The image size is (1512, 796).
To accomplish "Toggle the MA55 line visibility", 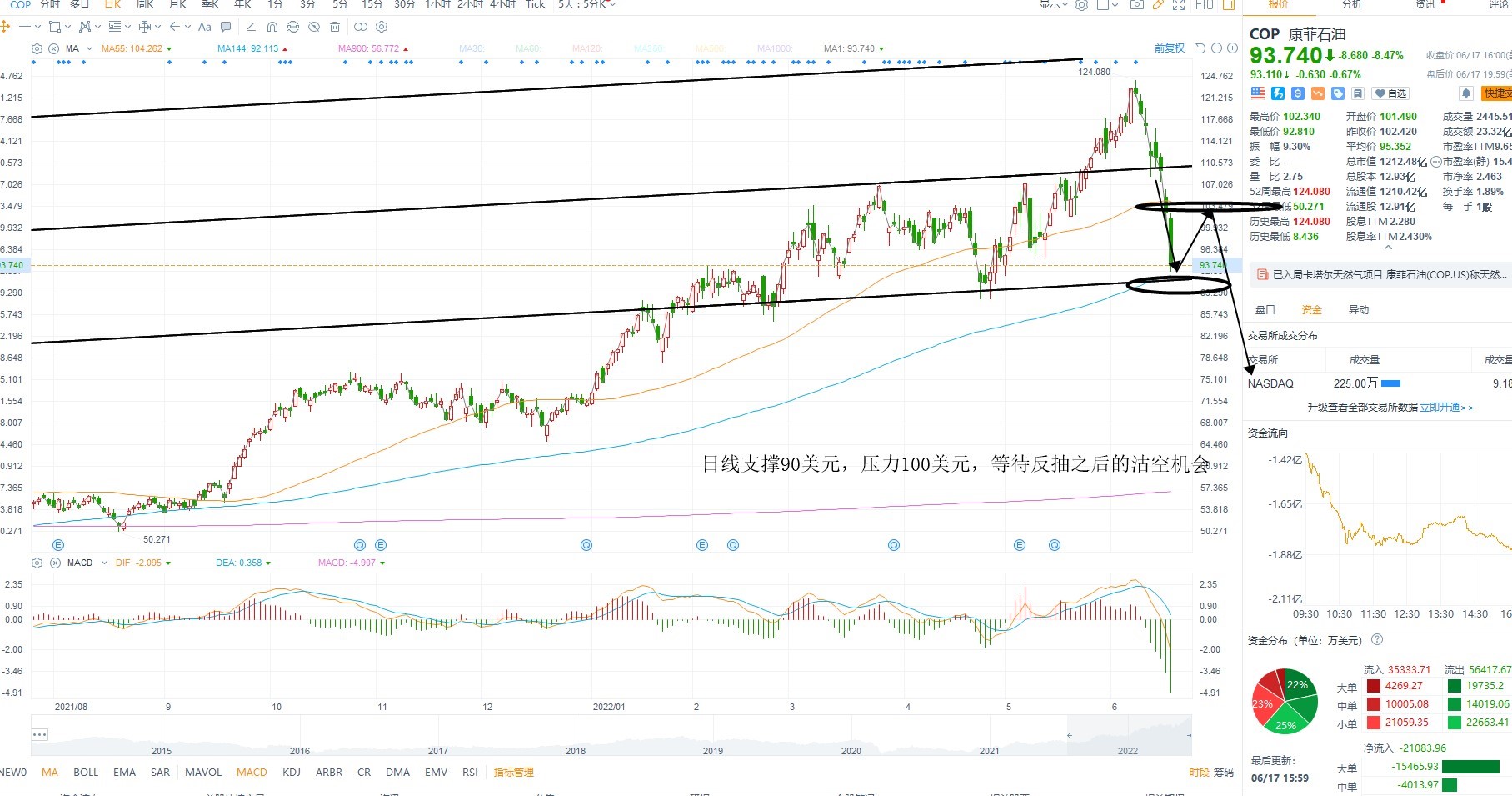I will click(x=136, y=48).
